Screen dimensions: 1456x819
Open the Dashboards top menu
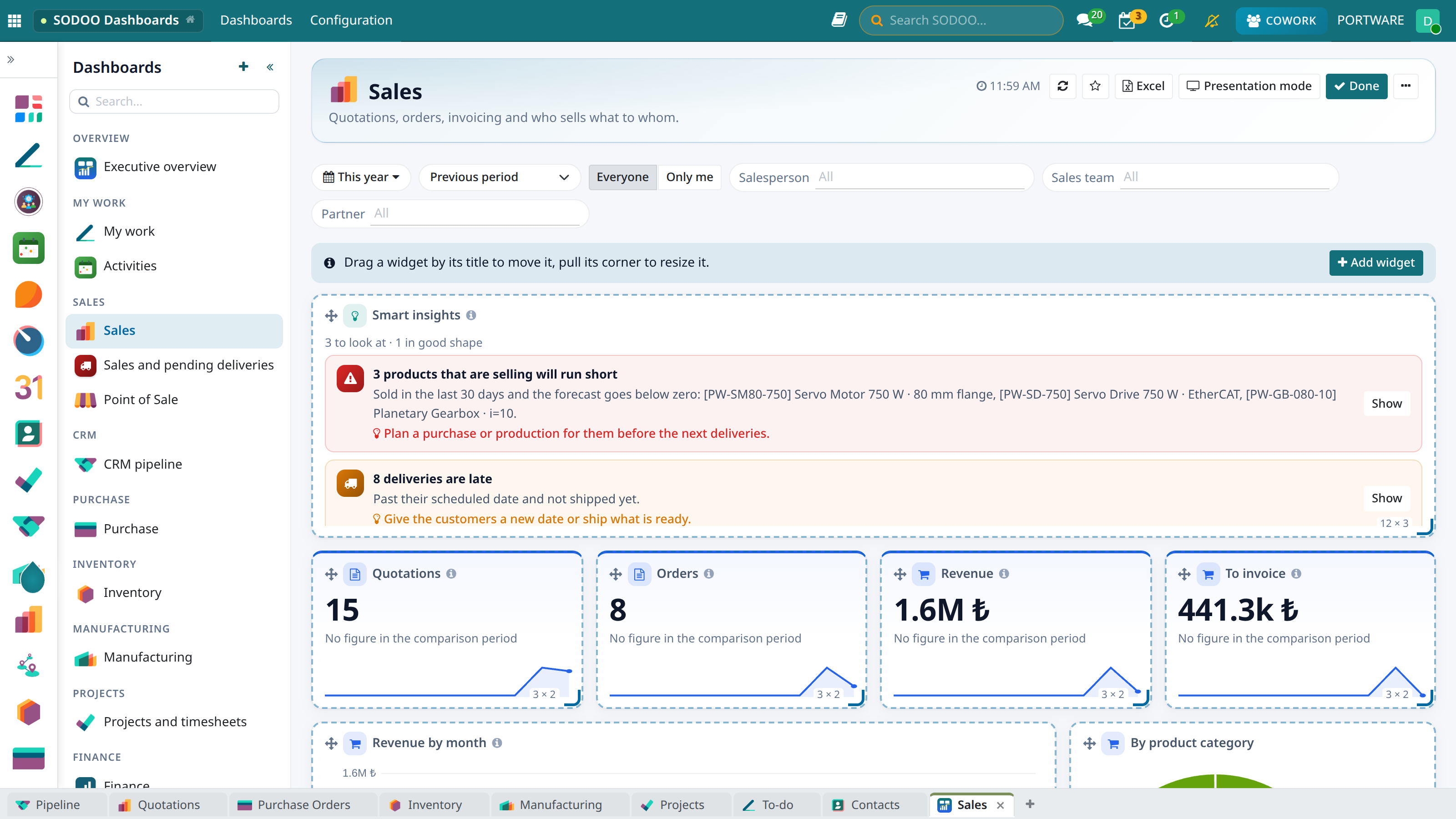pyautogui.click(x=256, y=20)
